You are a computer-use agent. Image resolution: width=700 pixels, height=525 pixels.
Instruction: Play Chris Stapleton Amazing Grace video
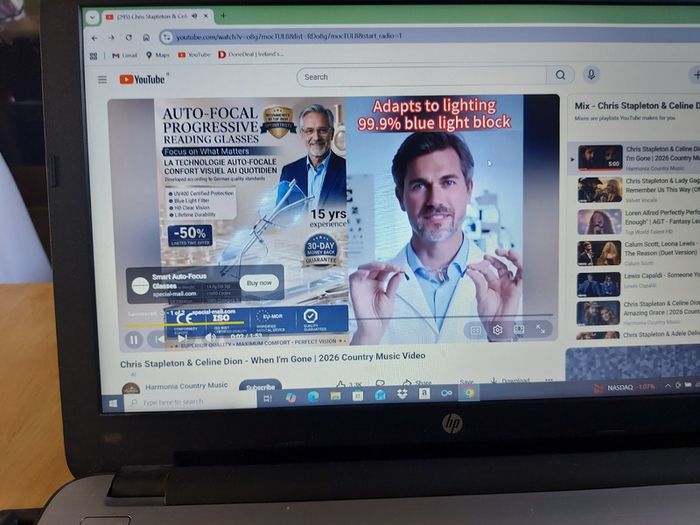point(598,313)
